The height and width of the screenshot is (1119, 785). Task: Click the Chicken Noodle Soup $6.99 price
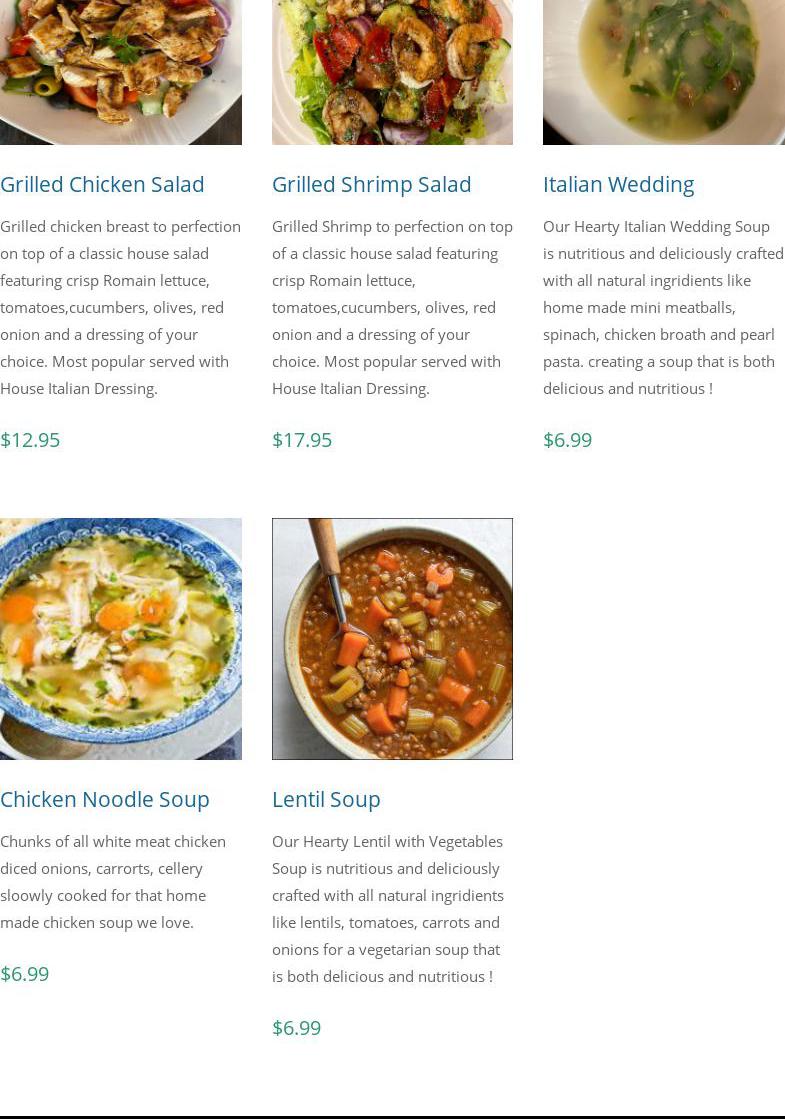coord(24,974)
